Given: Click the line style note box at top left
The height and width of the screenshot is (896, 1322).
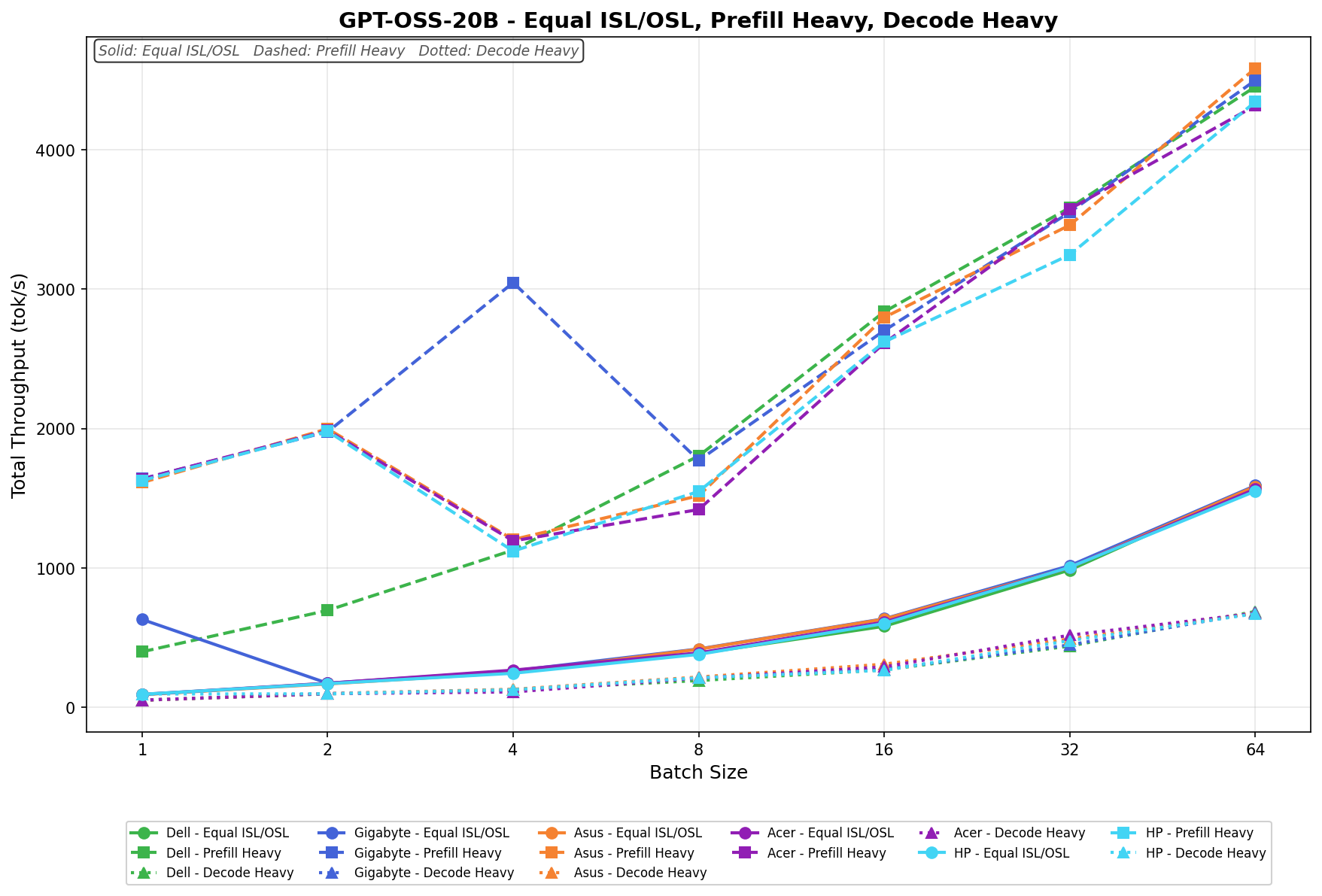Looking at the screenshot, I should (339, 51).
